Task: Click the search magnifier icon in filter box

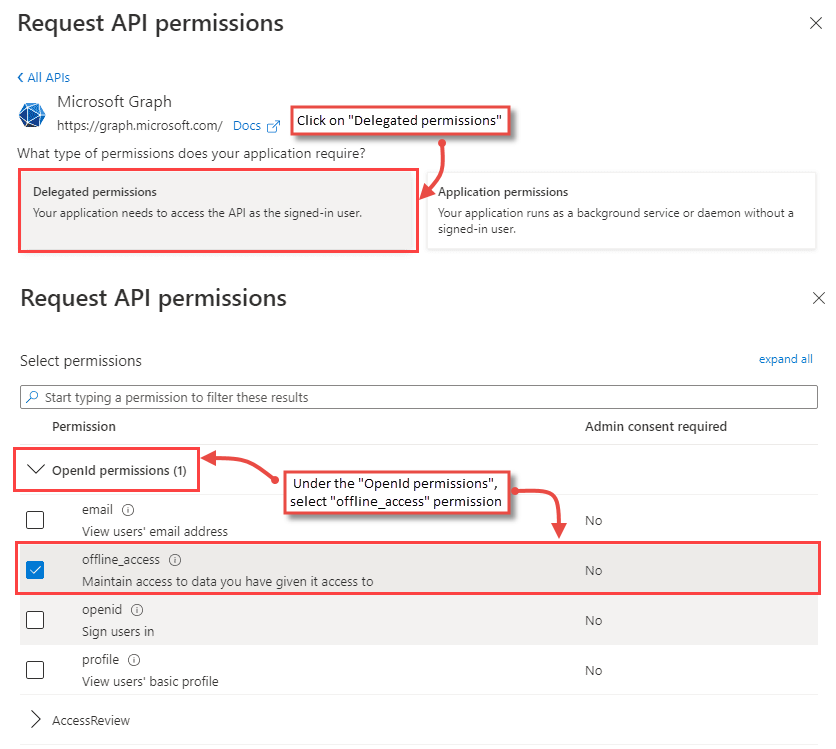Action: coord(33,397)
